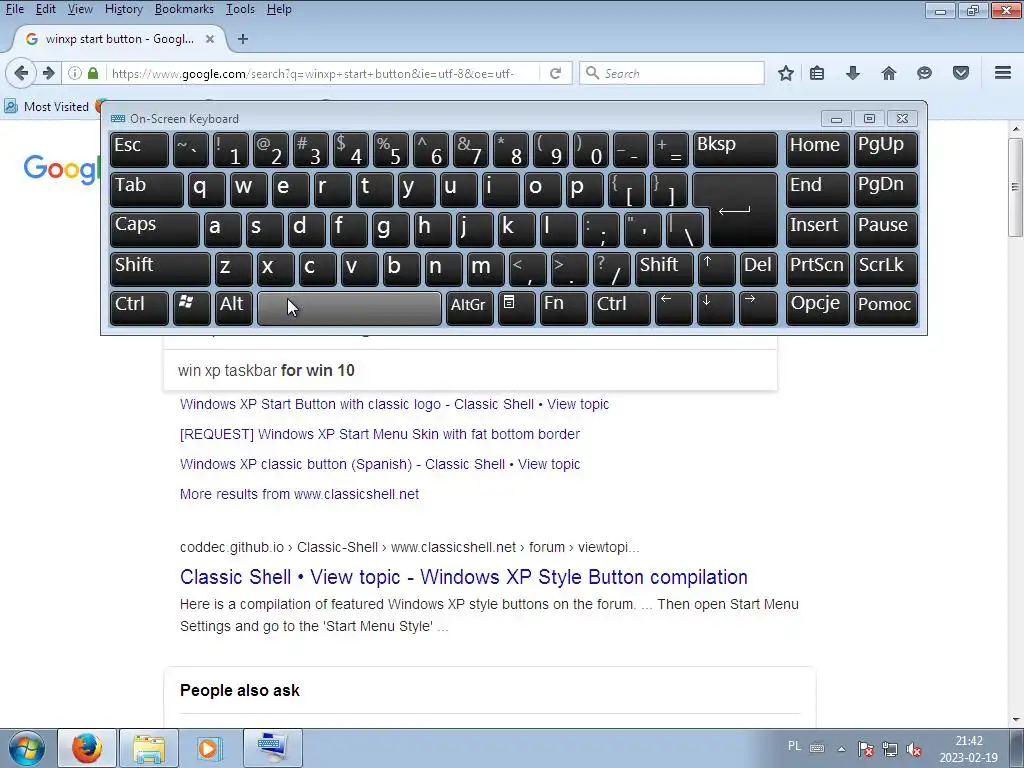The image size is (1024, 768).
Task: Toggle Caps lock on on-screen keyboard
Action: point(154,229)
